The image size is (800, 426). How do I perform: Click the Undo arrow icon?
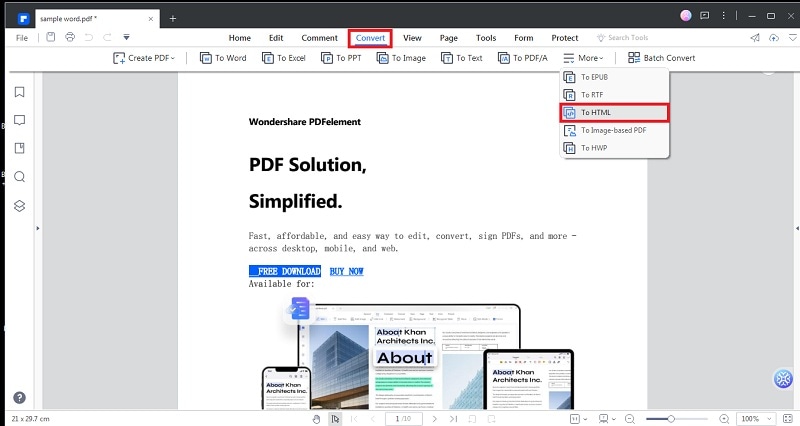pyautogui.click(x=89, y=37)
